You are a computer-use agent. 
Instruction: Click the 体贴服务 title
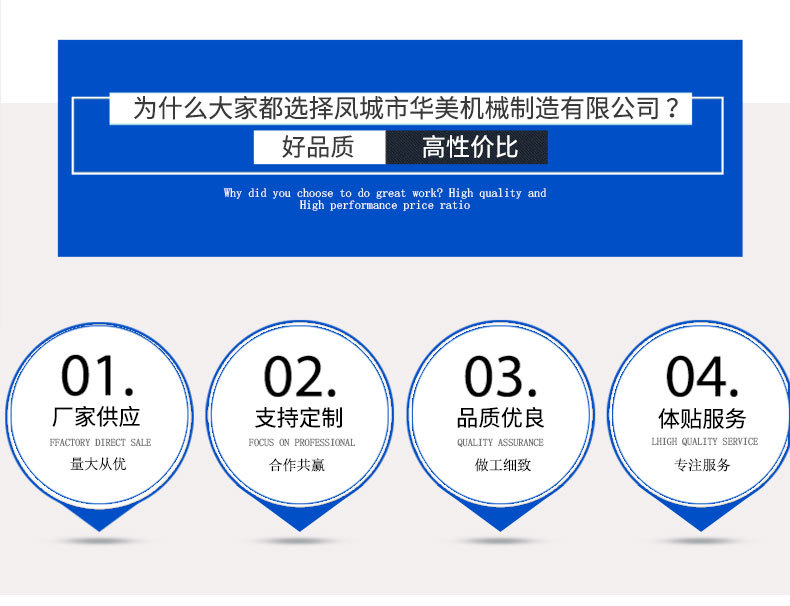[x=702, y=419]
